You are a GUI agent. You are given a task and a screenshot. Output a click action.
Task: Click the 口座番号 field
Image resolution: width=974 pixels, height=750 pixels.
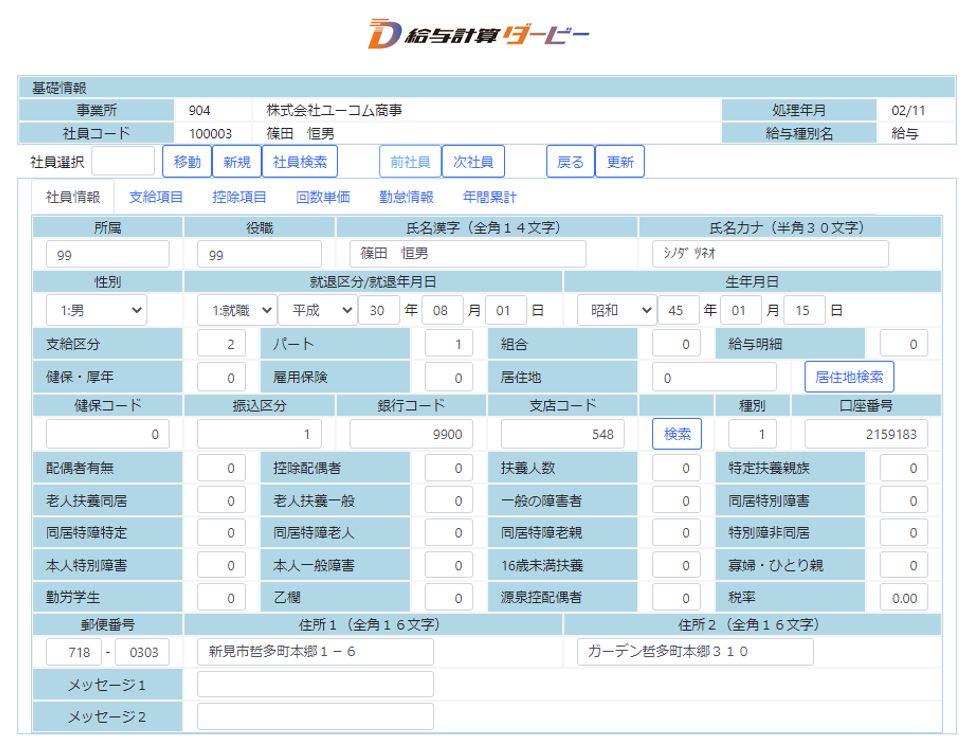(866, 434)
